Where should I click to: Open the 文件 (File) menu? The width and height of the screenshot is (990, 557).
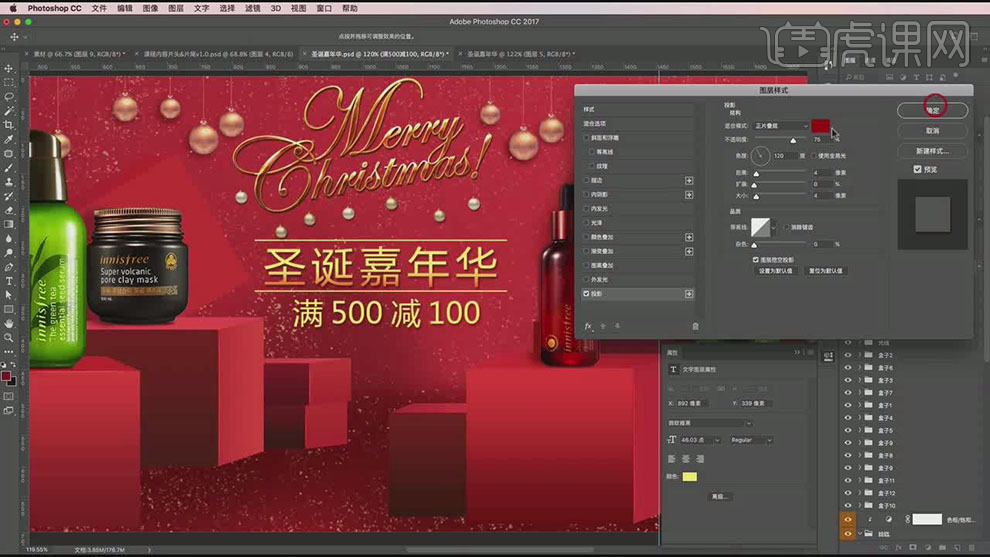coord(99,8)
